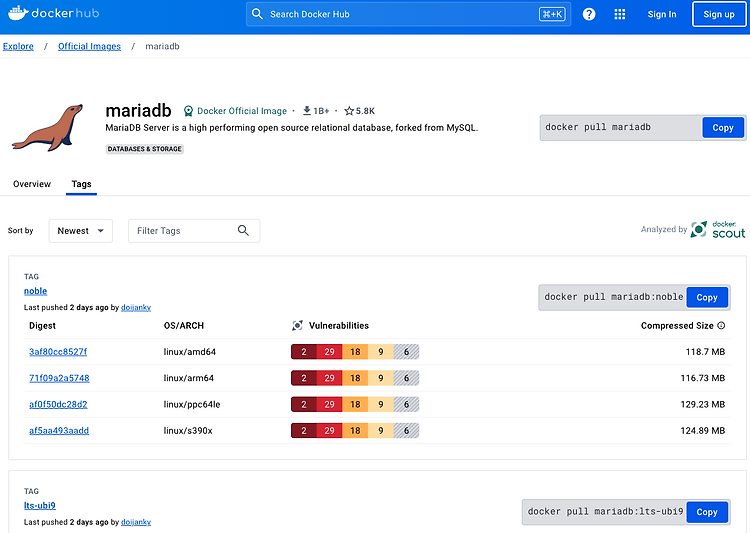Open digest 3af80cc8527f
Image resolution: width=750 pixels, height=533 pixels.
point(58,352)
